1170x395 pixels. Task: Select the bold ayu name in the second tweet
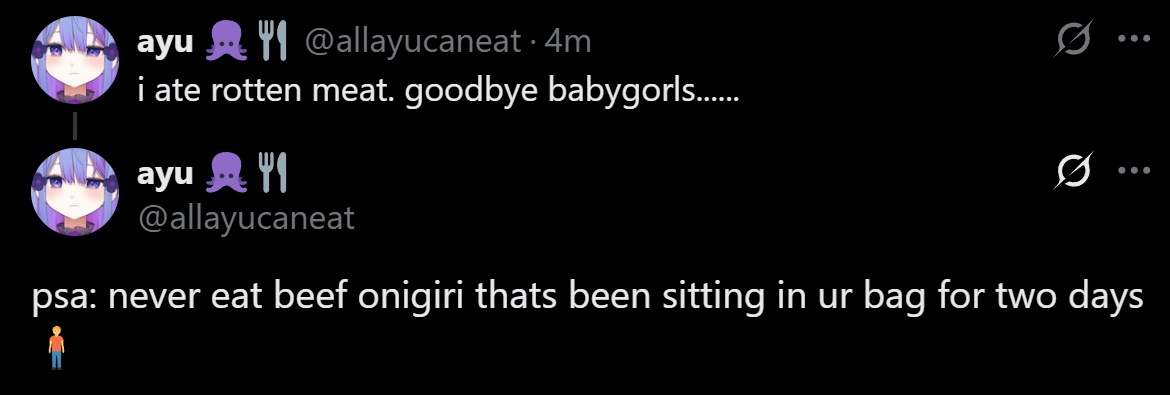pyautogui.click(x=165, y=175)
